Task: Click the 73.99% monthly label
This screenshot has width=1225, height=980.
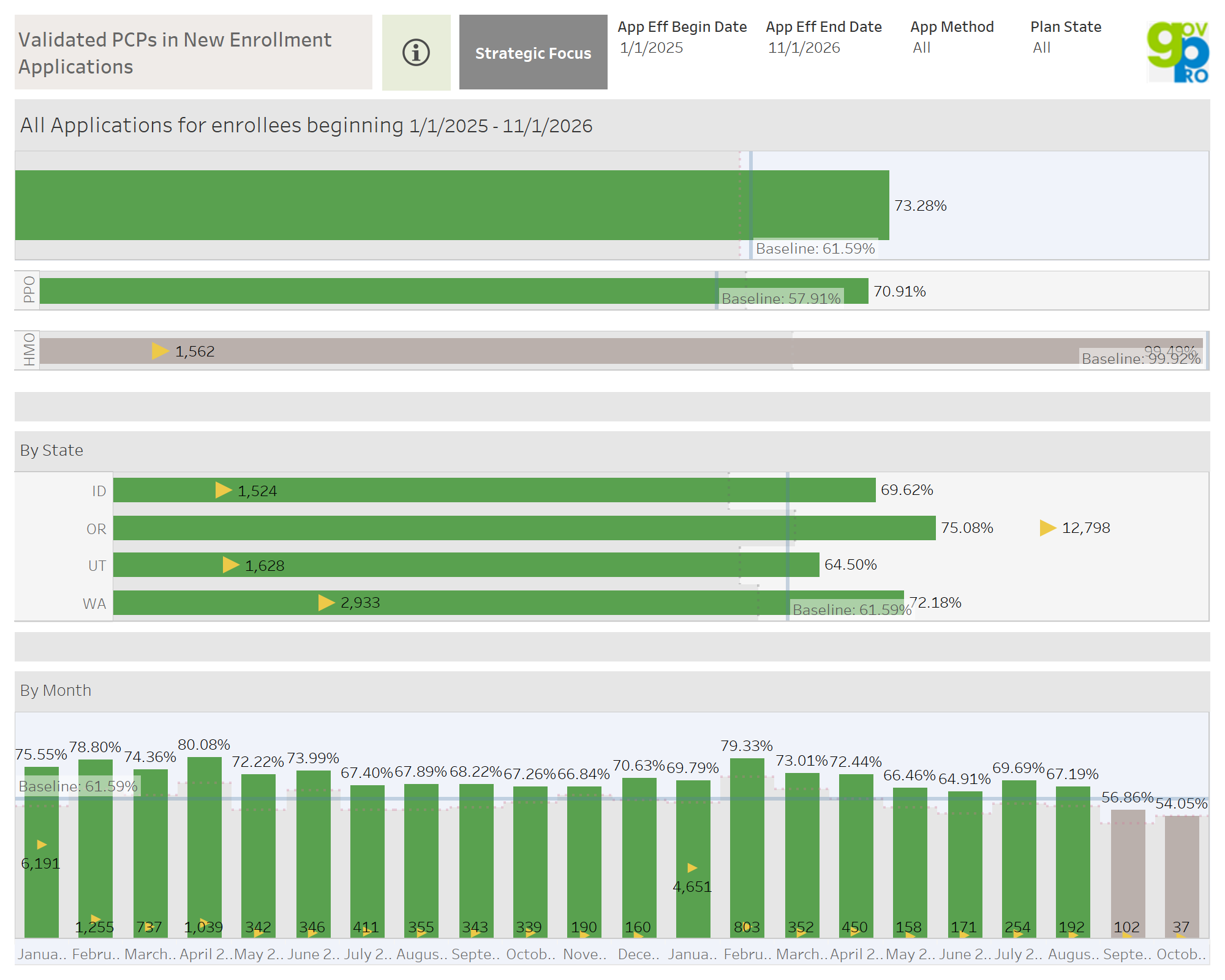Action: click(313, 758)
